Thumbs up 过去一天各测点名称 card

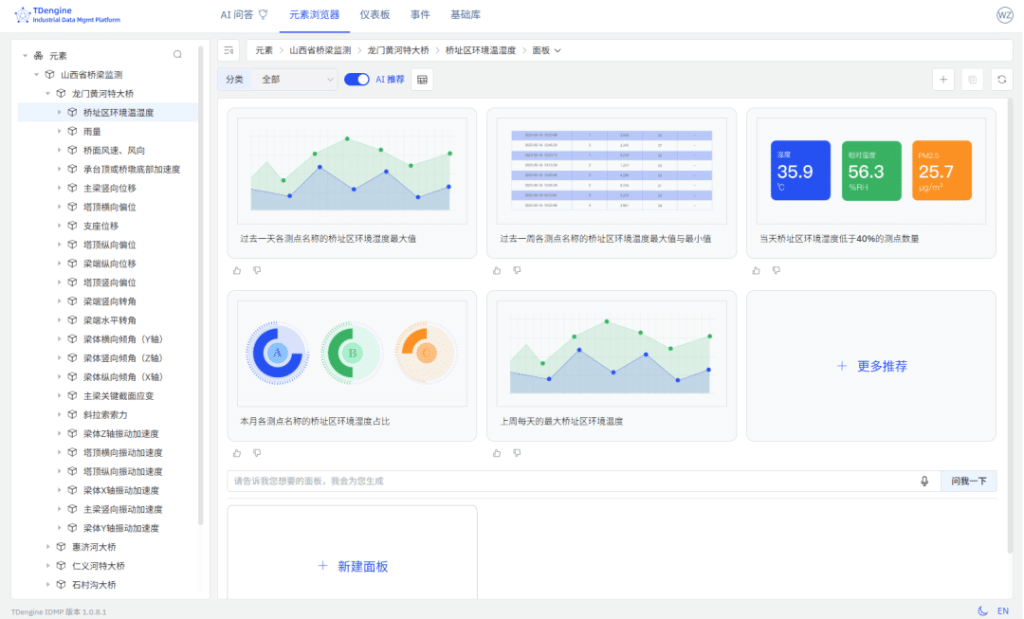[237, 270]
